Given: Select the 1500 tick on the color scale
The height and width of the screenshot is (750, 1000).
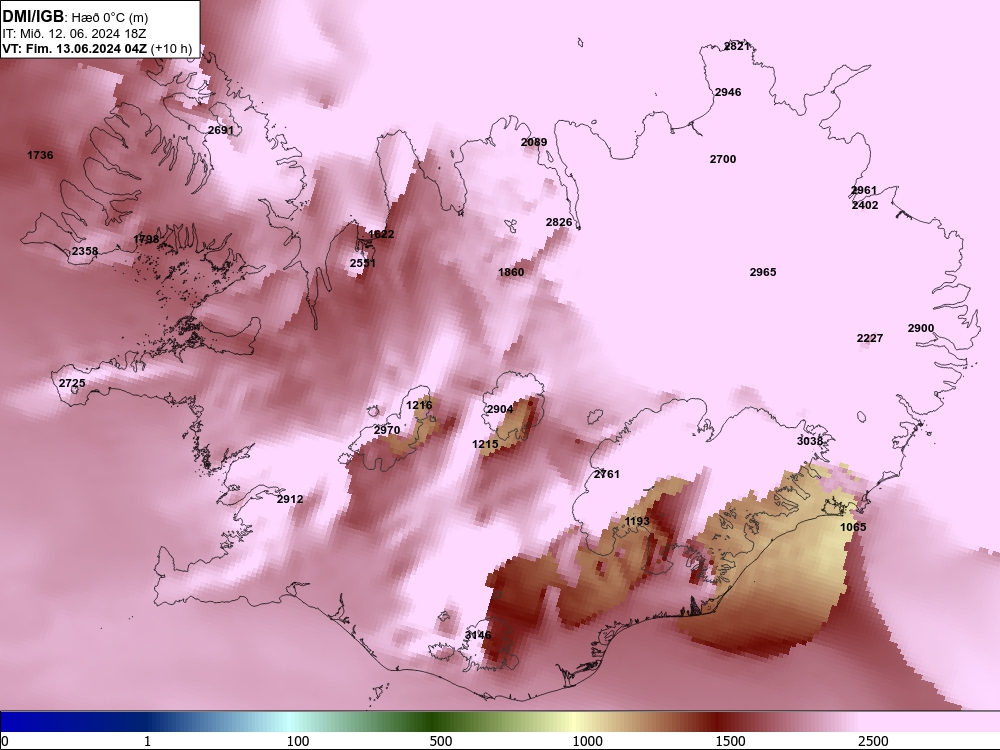Looking at the screenshot, I should 730,741.
